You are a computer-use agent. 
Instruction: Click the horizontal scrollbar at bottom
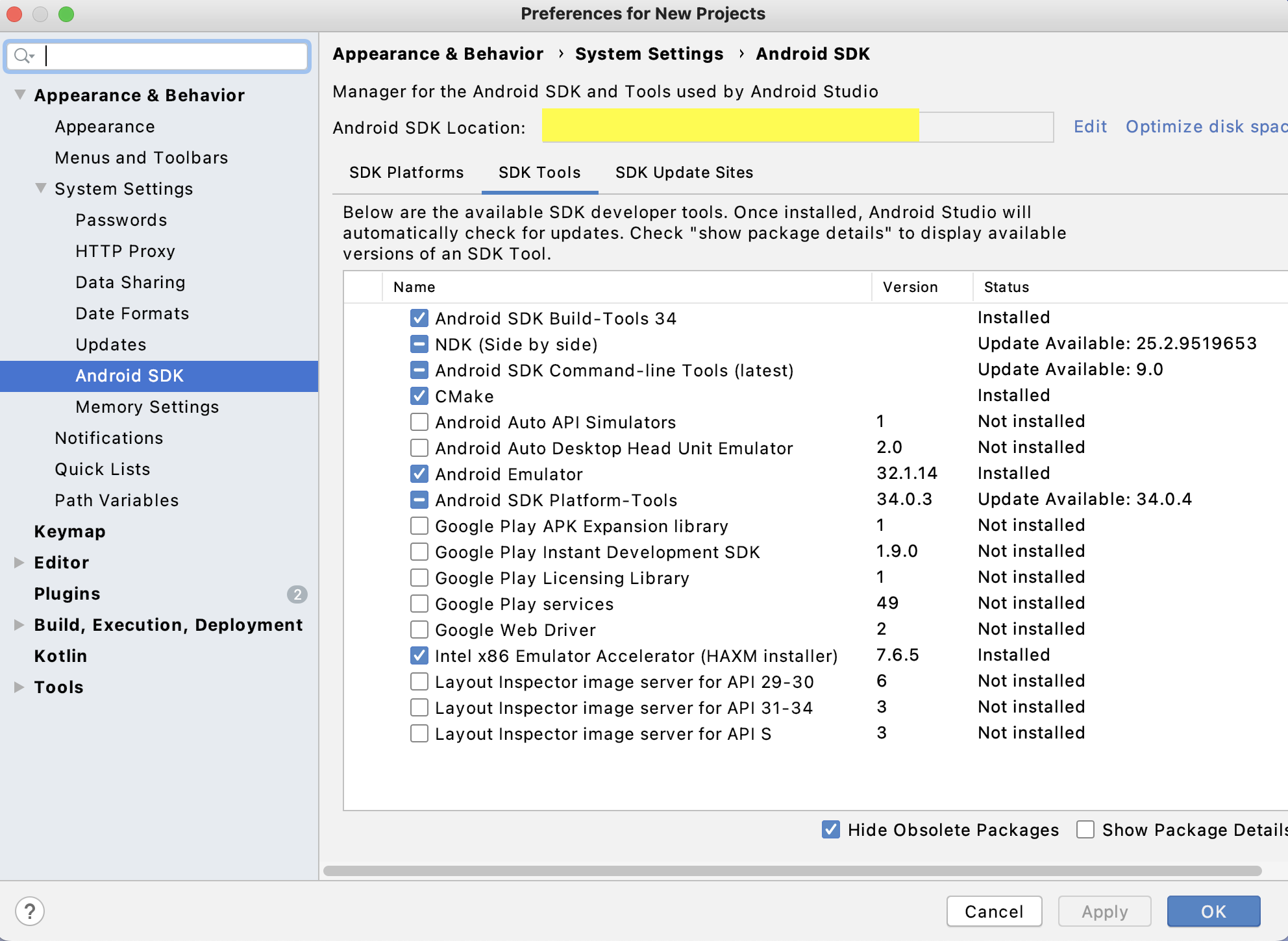(x=792, y=871)
